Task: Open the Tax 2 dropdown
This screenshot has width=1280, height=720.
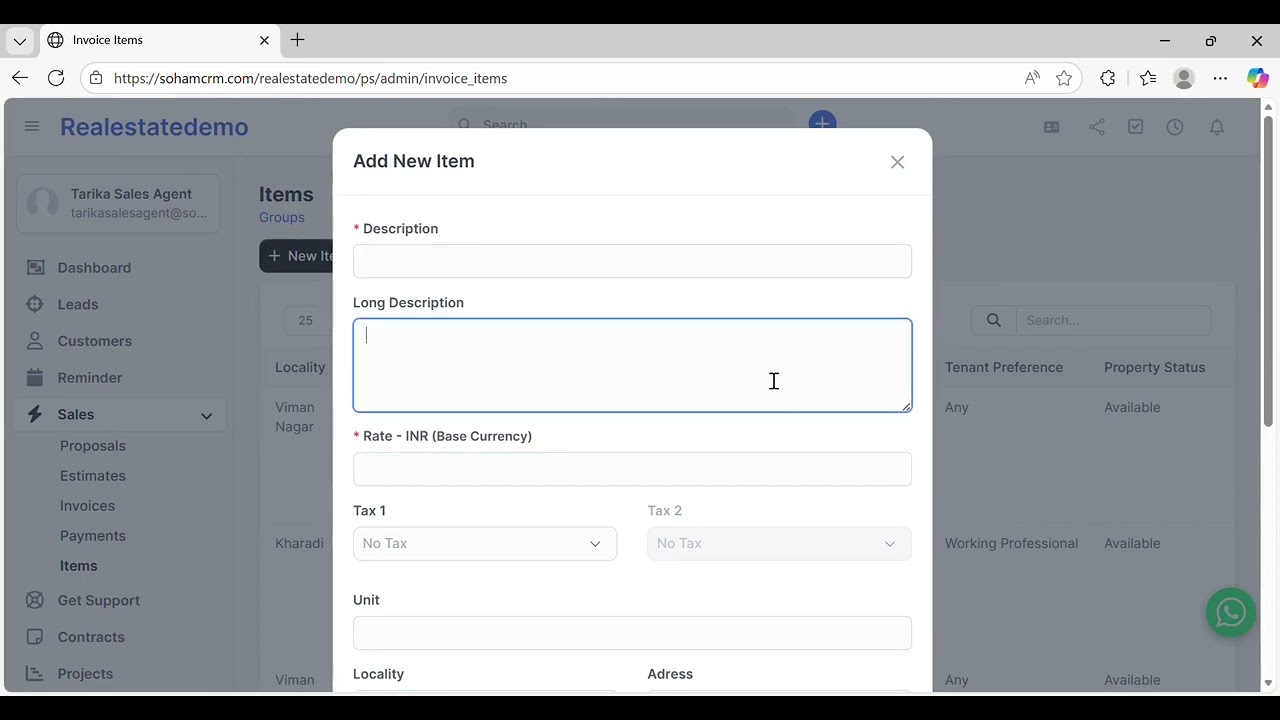Action: (779, 543)
